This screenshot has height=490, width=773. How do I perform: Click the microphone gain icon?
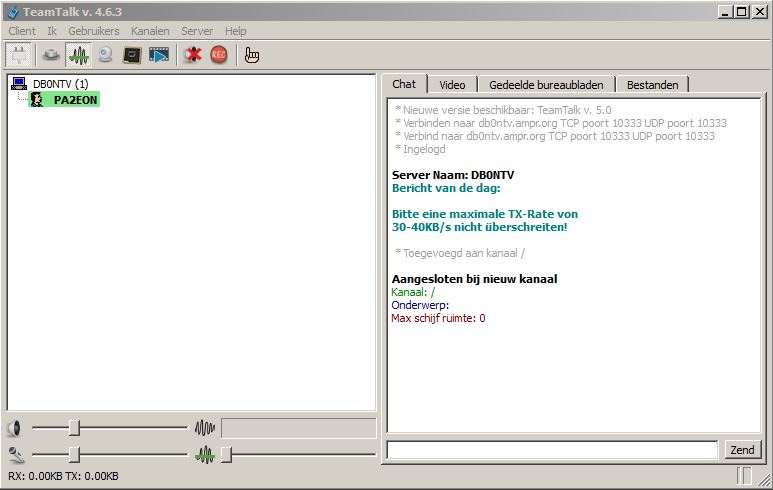click(16, 455)
